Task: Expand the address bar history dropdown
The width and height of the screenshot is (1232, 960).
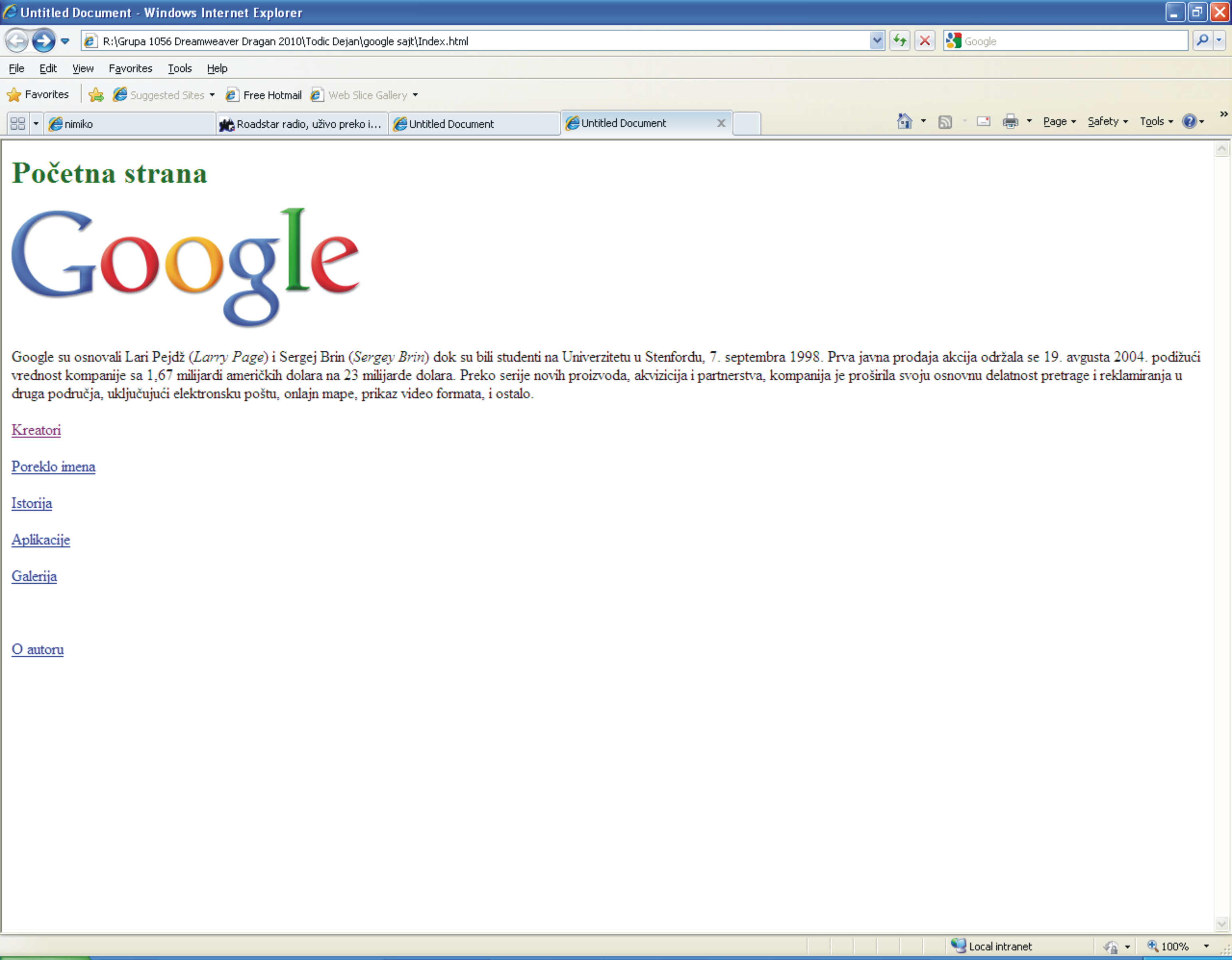Action: pos(877,41)
